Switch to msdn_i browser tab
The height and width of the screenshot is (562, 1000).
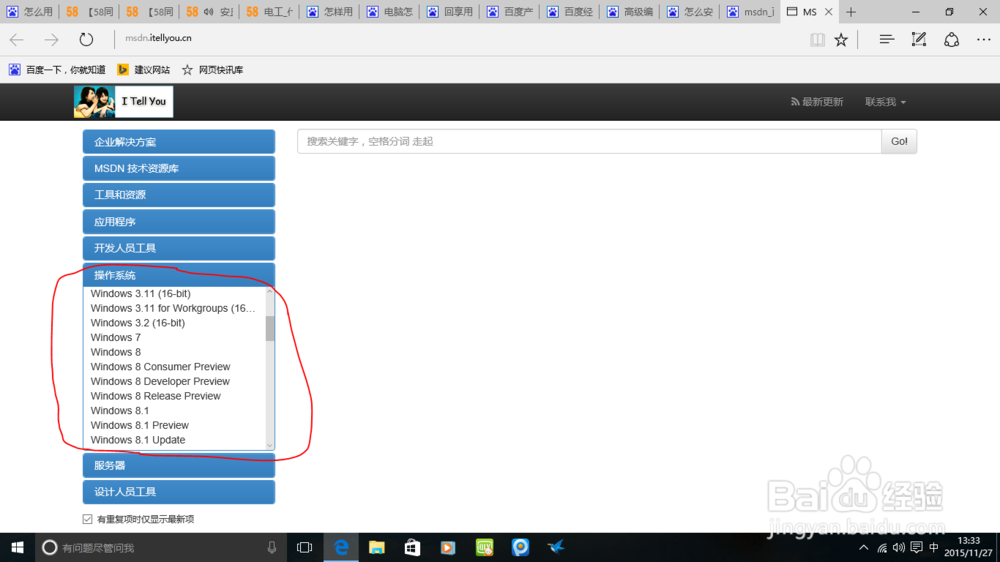tap(750, 11)
